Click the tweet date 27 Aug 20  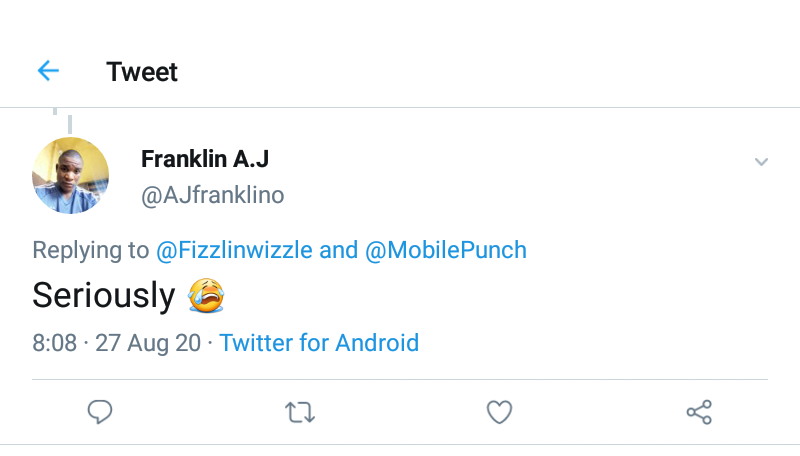point(148,343)
